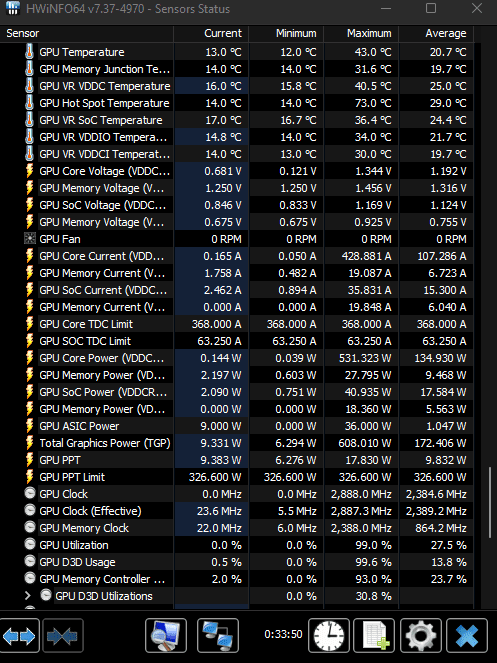Click the 608.010 W maximum TGP value

pyautogui.click(x=365, y=443)
